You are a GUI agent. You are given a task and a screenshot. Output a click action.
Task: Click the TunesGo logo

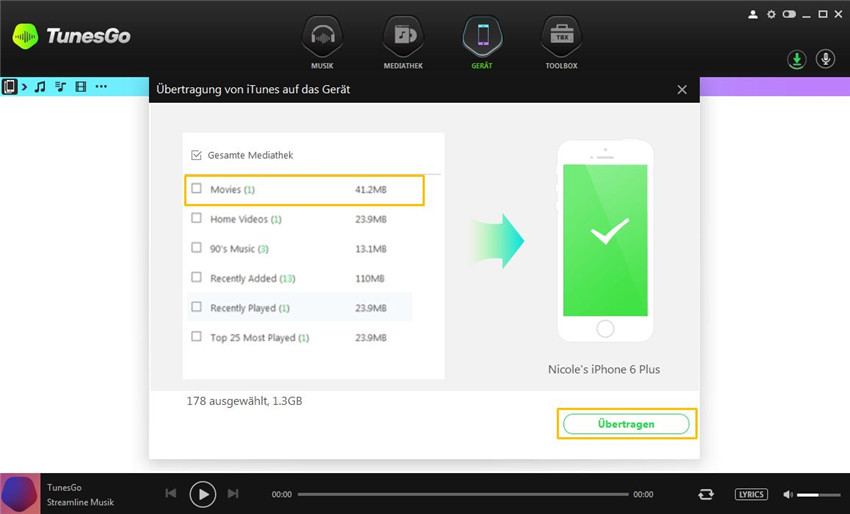(x=71, y=36)
